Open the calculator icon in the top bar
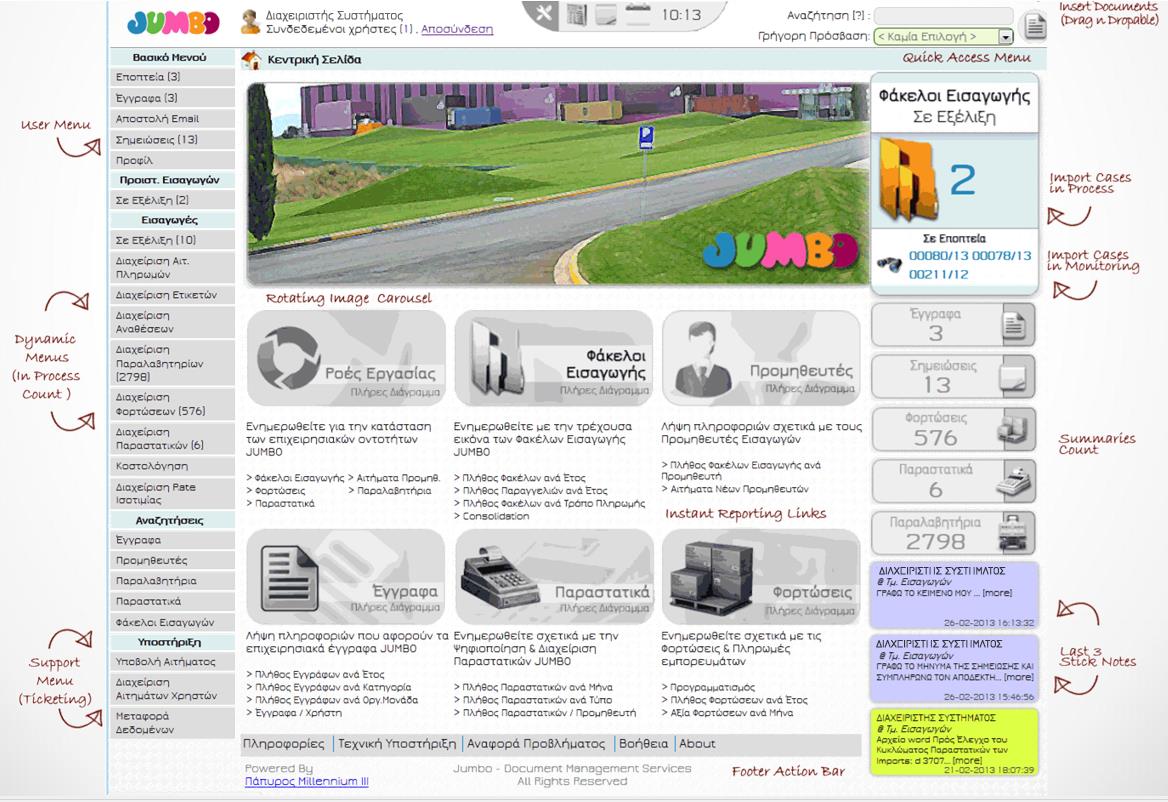 point(577,14)
